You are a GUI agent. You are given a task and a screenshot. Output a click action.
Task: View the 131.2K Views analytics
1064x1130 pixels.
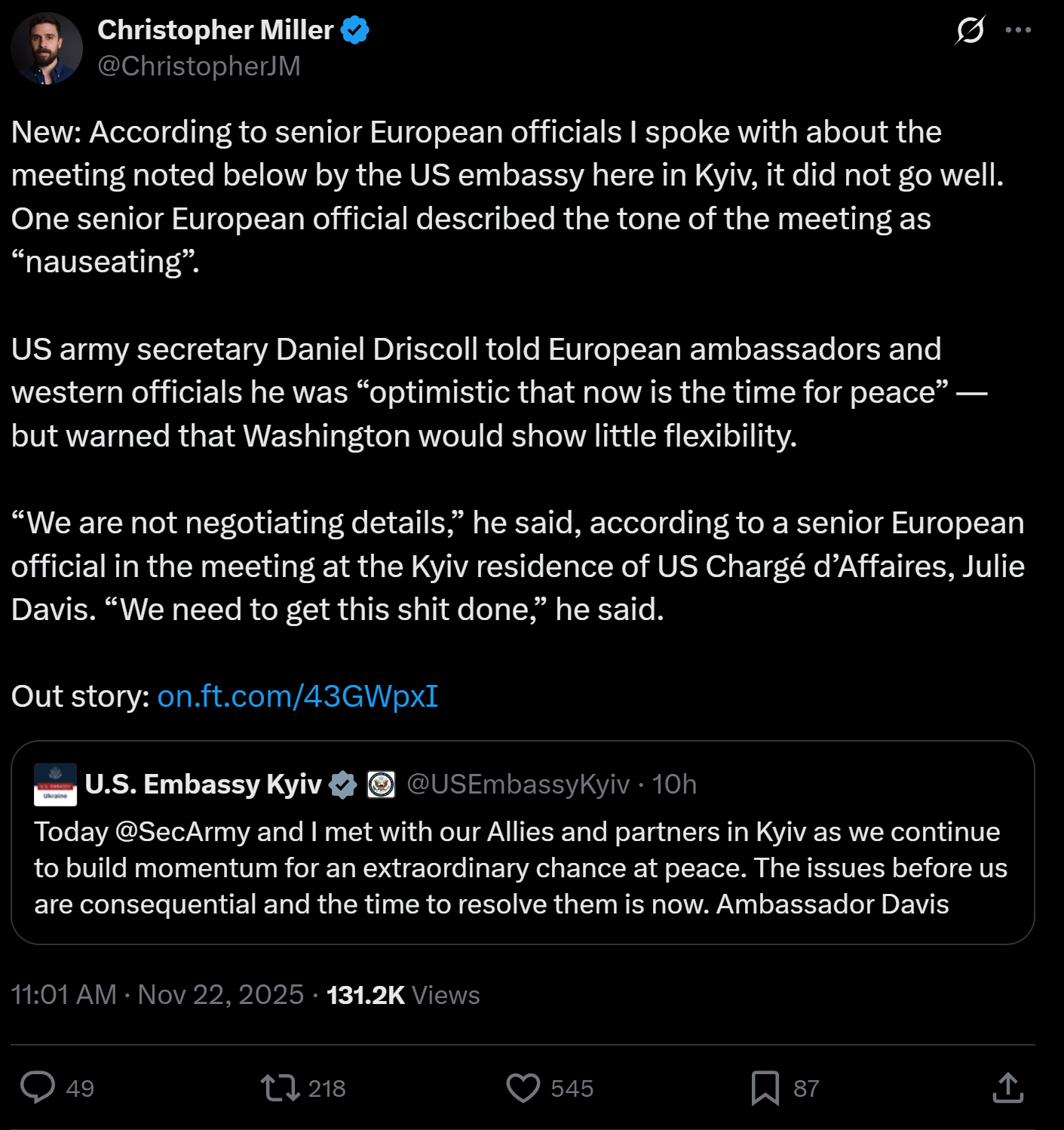[403, 995]
